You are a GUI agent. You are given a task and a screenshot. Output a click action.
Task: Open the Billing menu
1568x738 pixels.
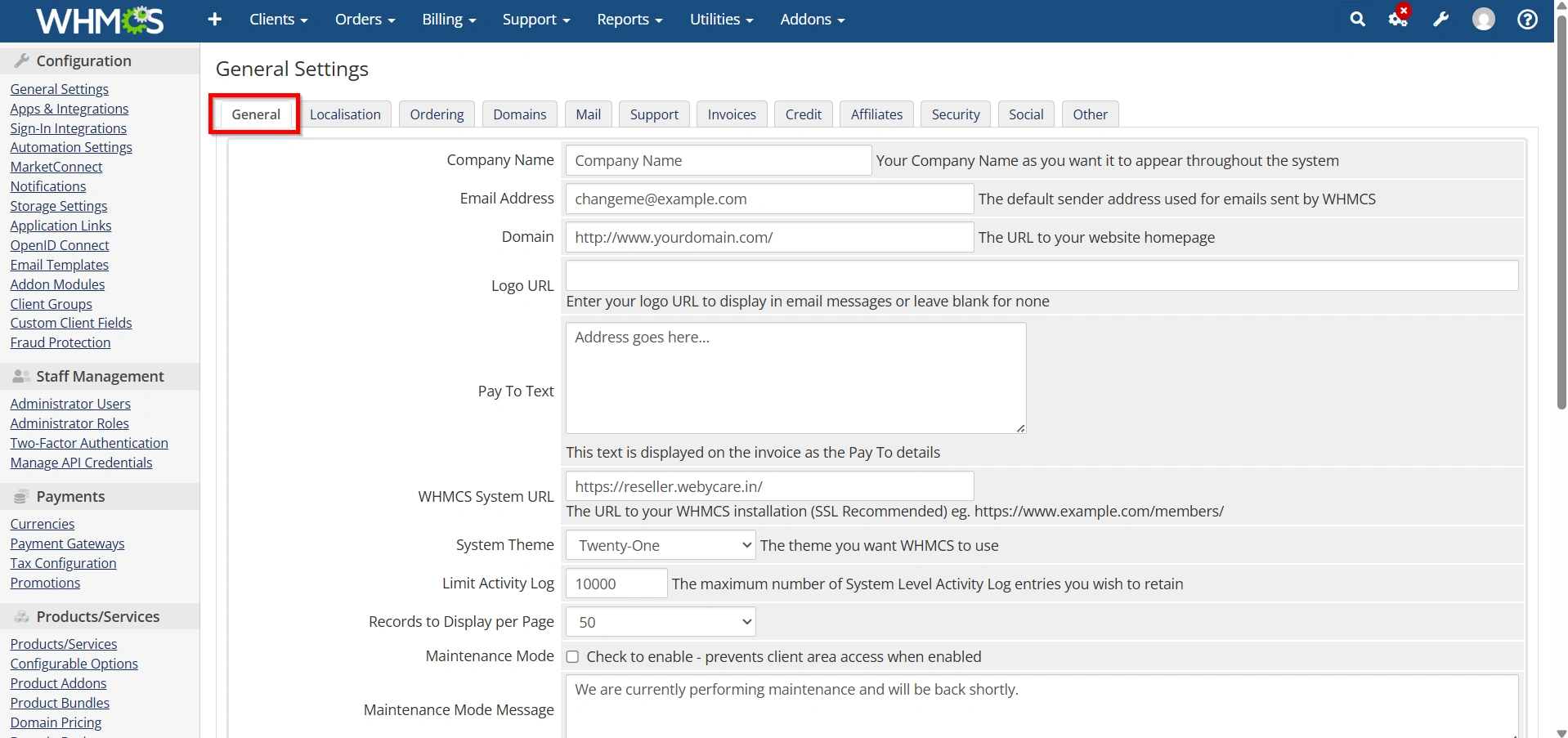pyautogui.click(x=449, y=19)
